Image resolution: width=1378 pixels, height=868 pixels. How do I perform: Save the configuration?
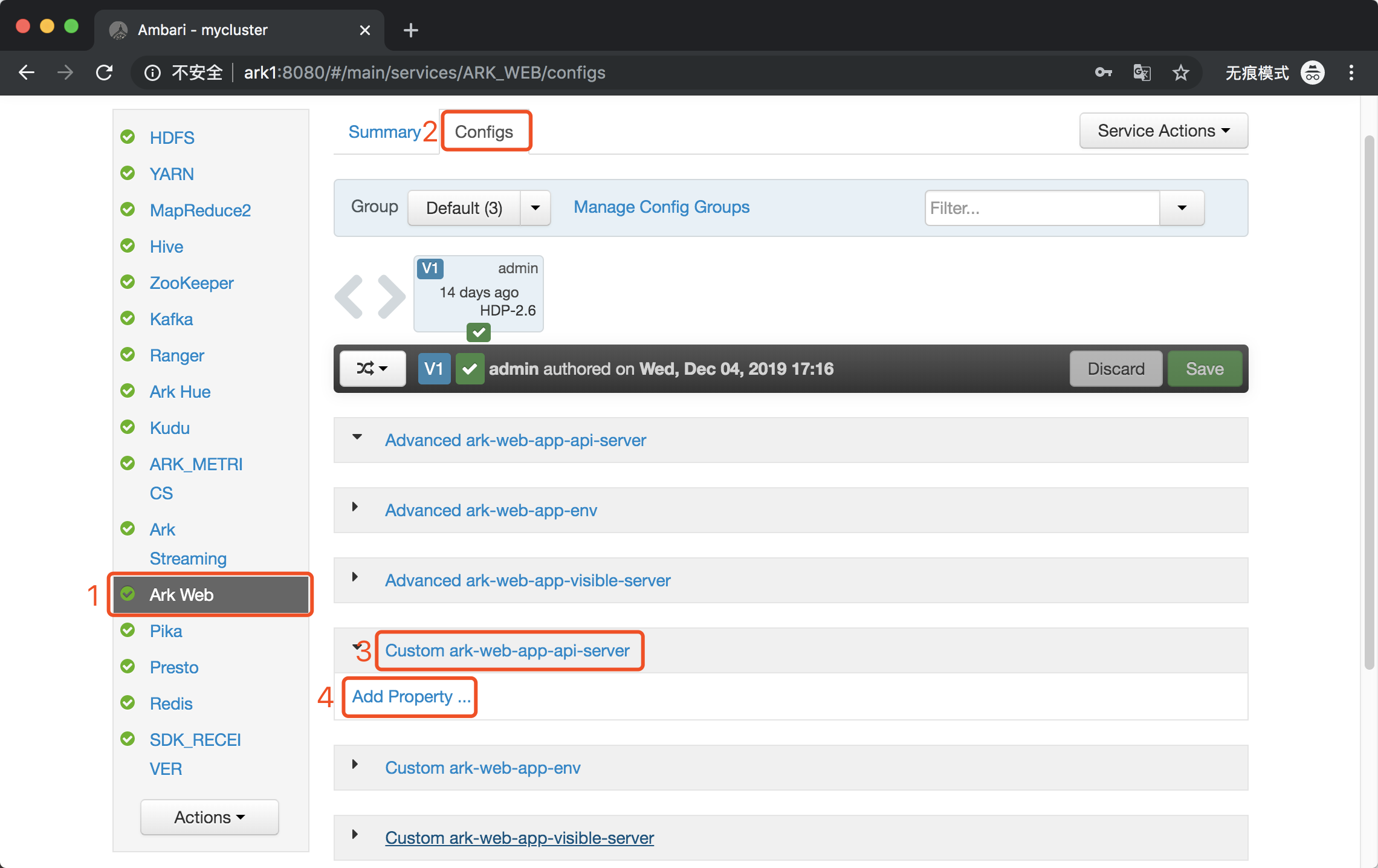click(1205, 369)
